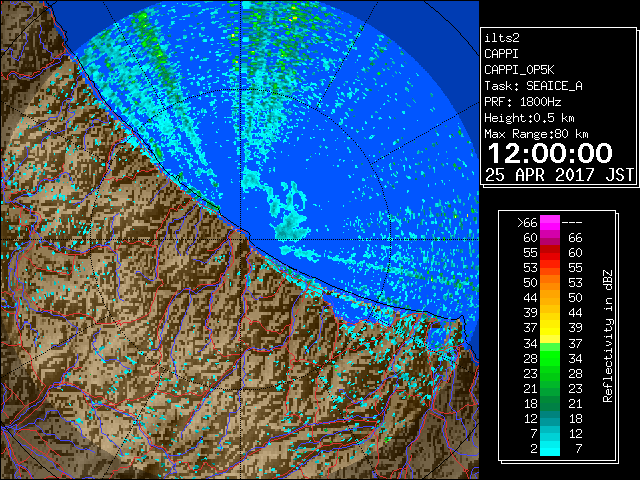The height and width of the screenshot is (480, 640).
Task: Click the bright green 28–34 dBZ color band
Action: click(x=550, y=358)
